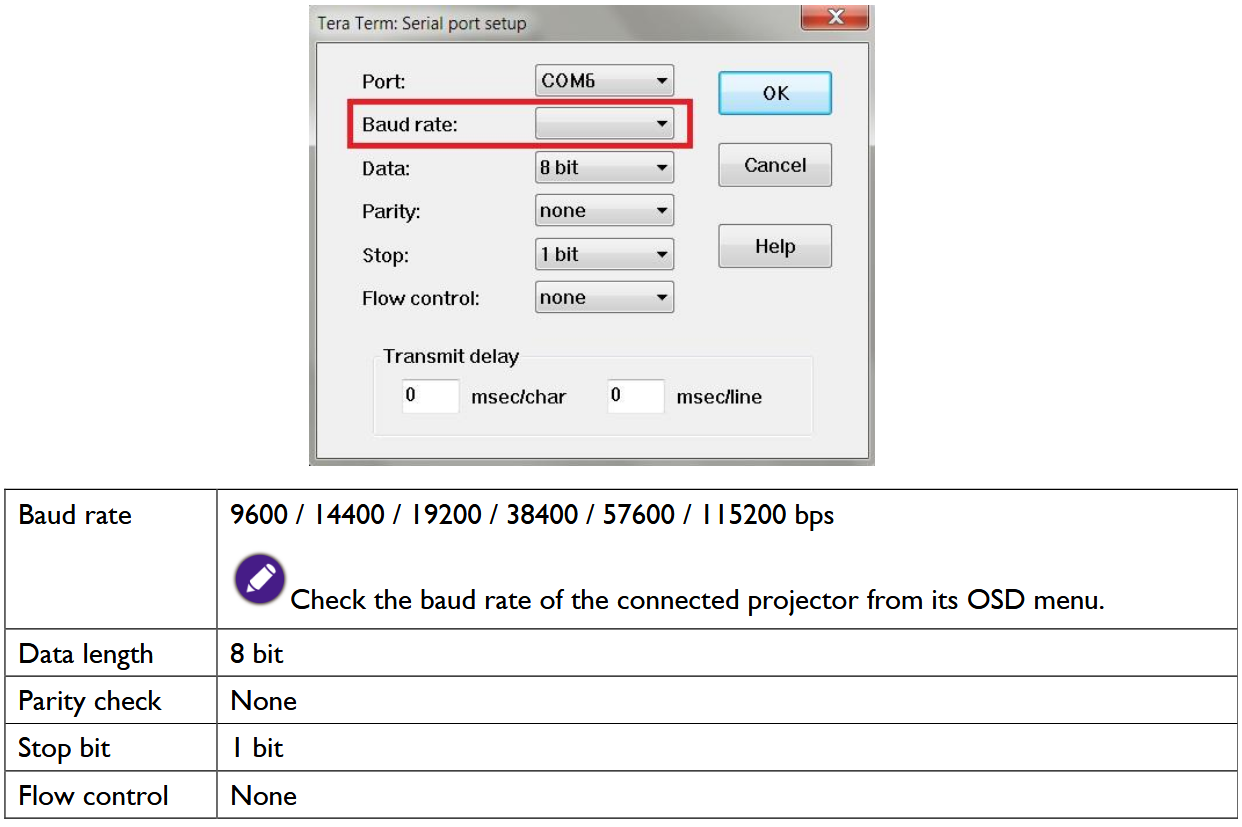The image size is (1242, 827).
Task: Click the 'msec/char' text
Action: [x=518, y=397]
